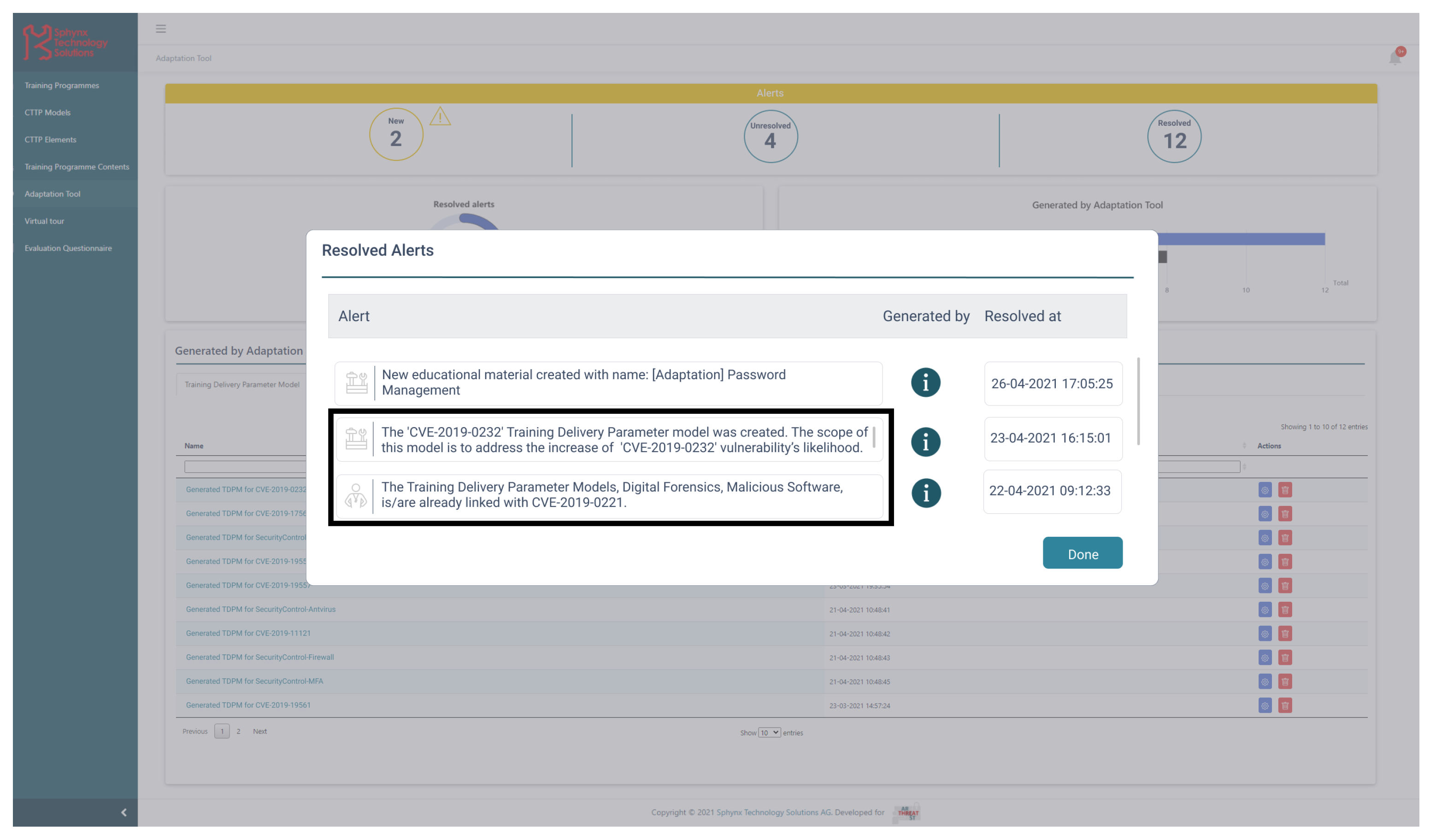Click red delete icon for CVE-2019-11121 row
The height and width of the screenshot is (840, 1430).
[1285, 634]
